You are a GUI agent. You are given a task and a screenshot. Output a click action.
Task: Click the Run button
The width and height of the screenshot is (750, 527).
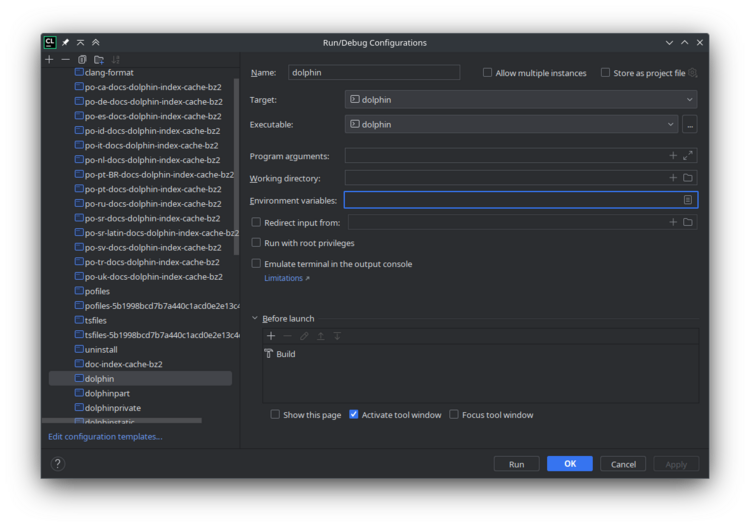pos(516,464)
